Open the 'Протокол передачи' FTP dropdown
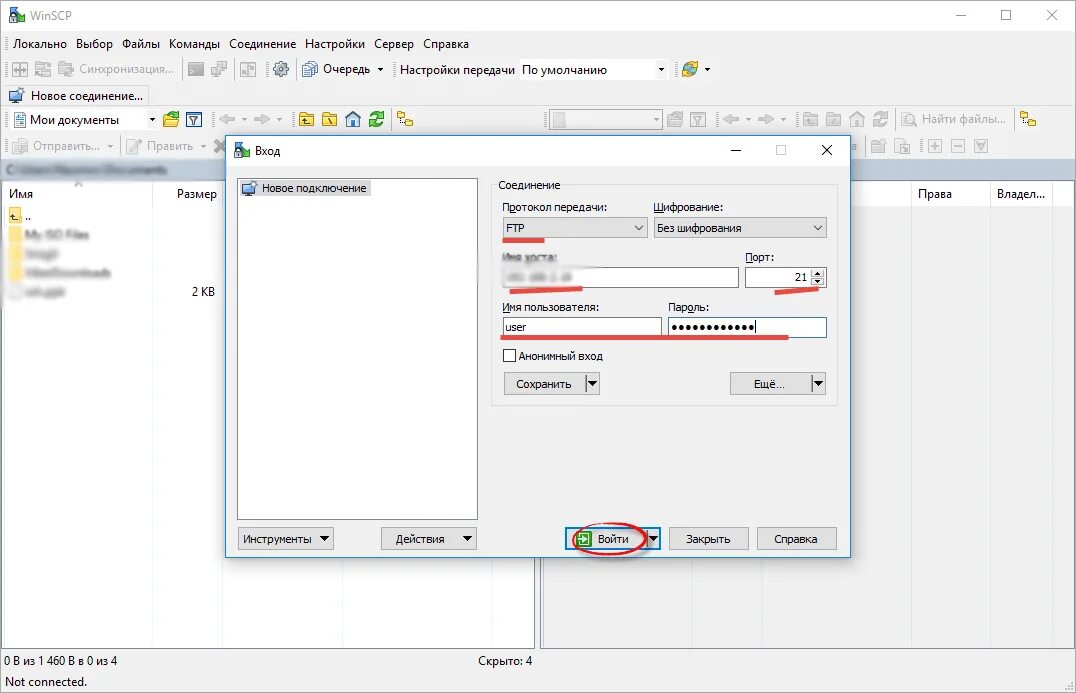 pyautogui.click(x=574, y=228)
